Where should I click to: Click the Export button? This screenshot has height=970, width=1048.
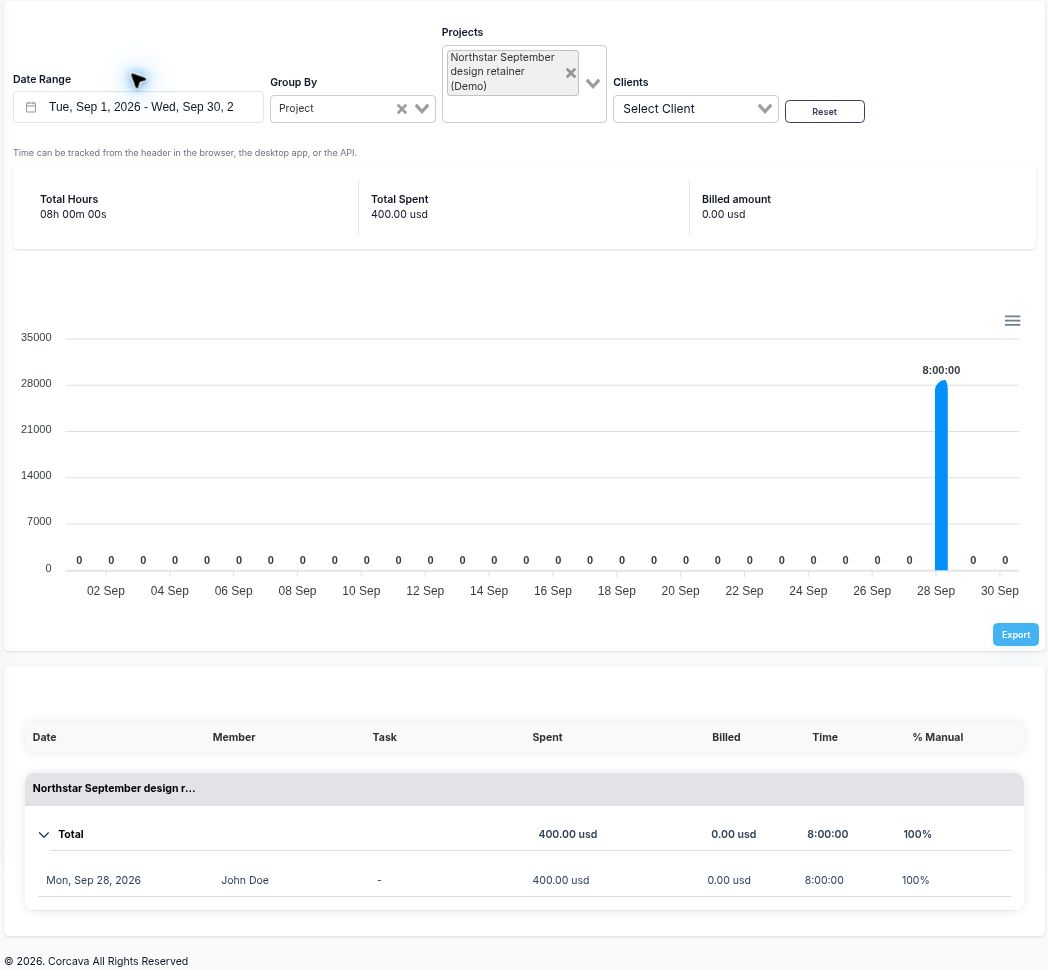[1015, 634]
